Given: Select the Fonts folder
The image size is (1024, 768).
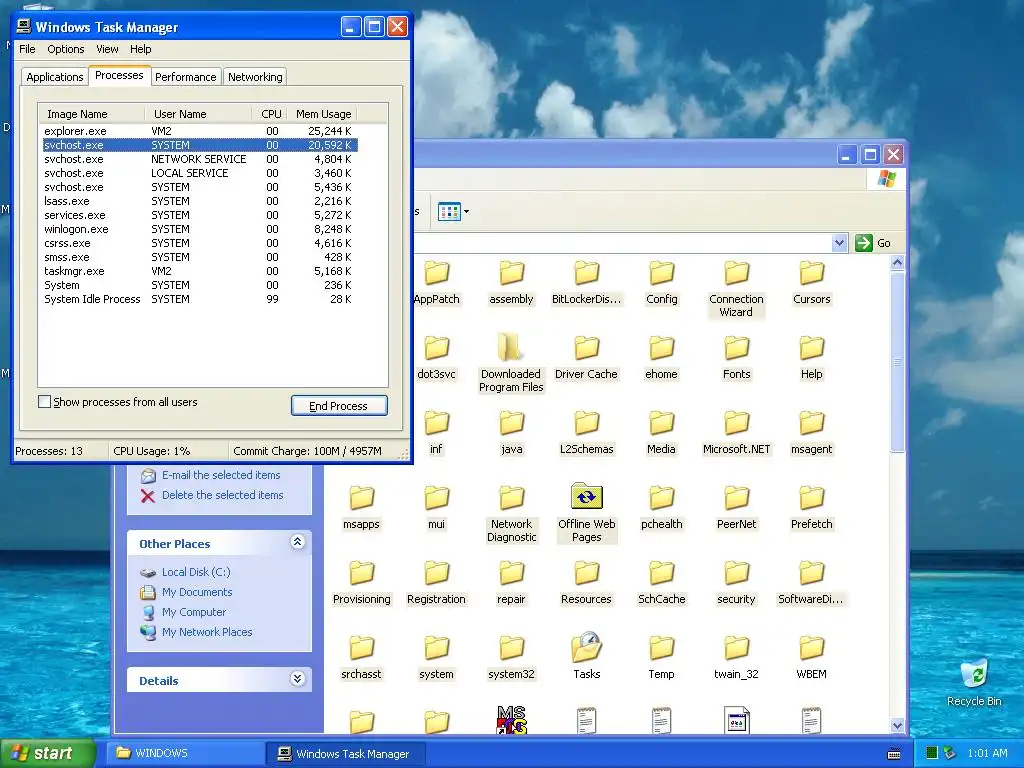Looking at the screenshot, I should 737,359.
